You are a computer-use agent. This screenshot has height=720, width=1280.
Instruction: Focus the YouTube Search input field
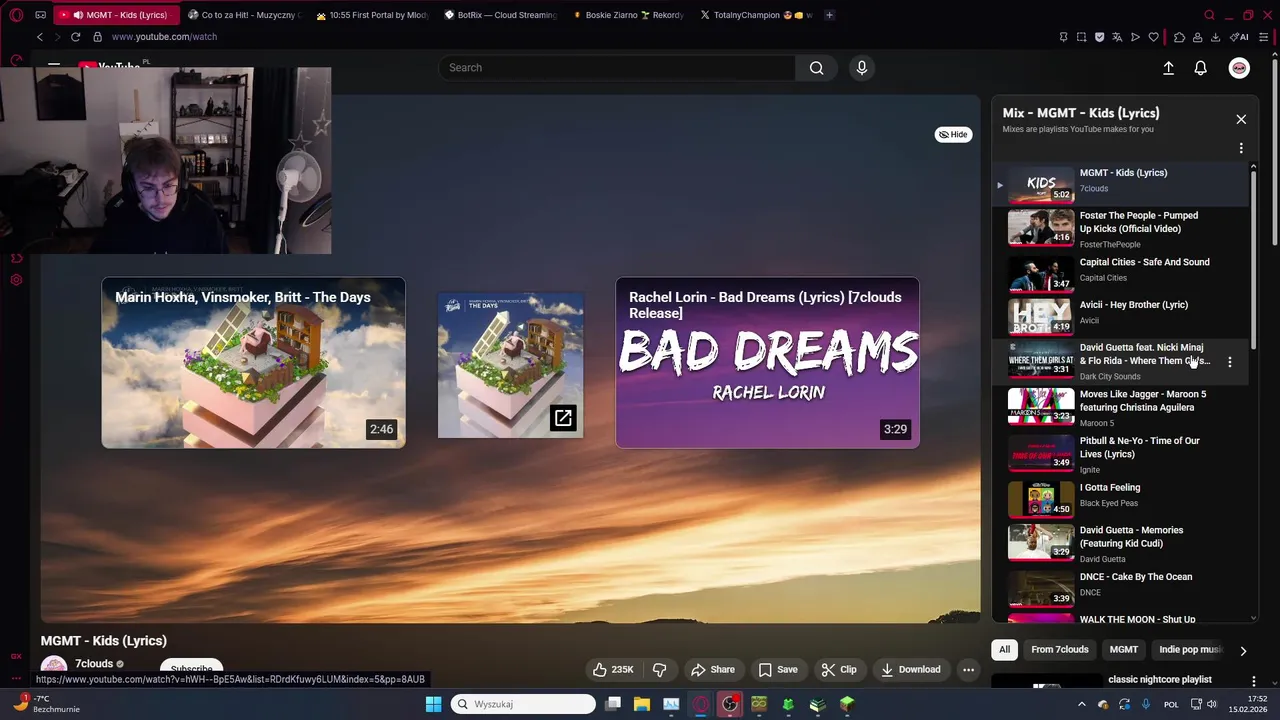(617, 68)
